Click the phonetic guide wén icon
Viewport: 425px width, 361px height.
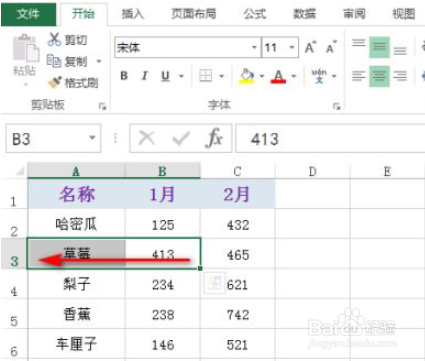pos(319,76)
